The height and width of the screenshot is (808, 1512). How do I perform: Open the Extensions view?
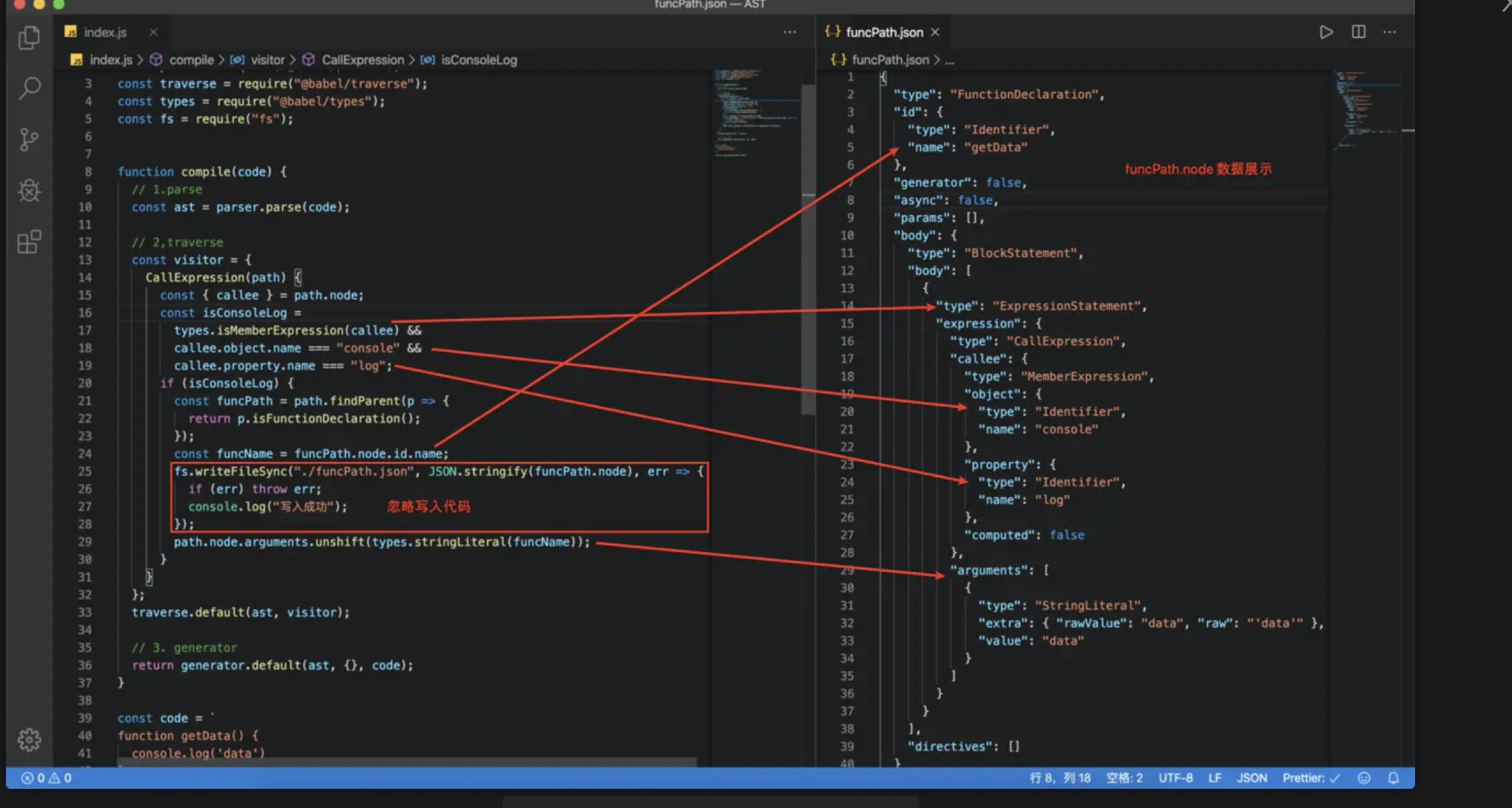coord(29,242)
